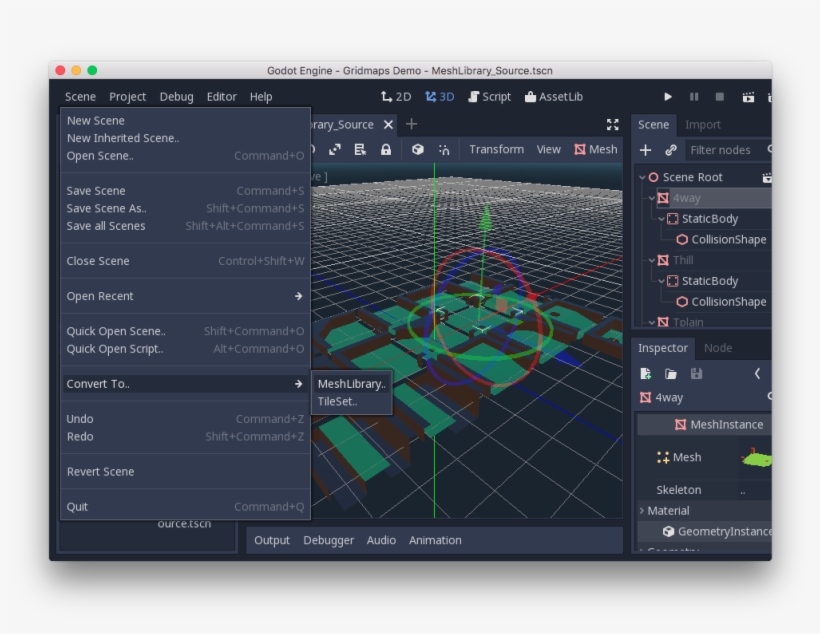Choose TileSet.. from Convert To submenu
Screen dimensions: 820x634
(352, 402)
